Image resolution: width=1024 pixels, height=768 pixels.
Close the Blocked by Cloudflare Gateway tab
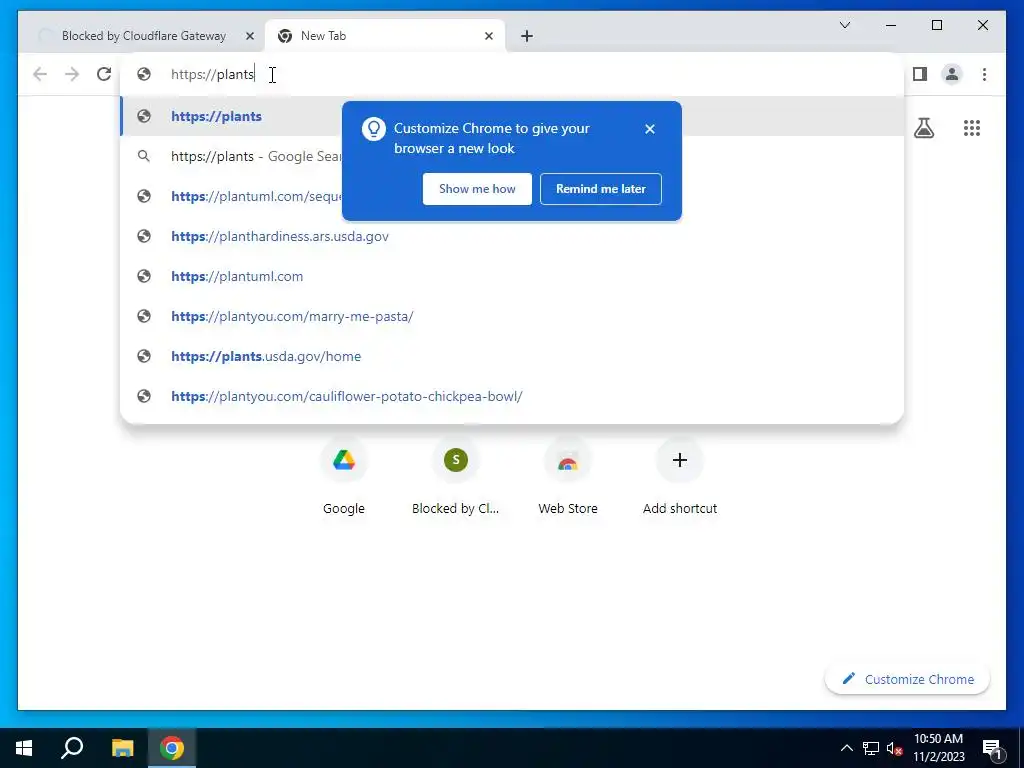point(249,36)
